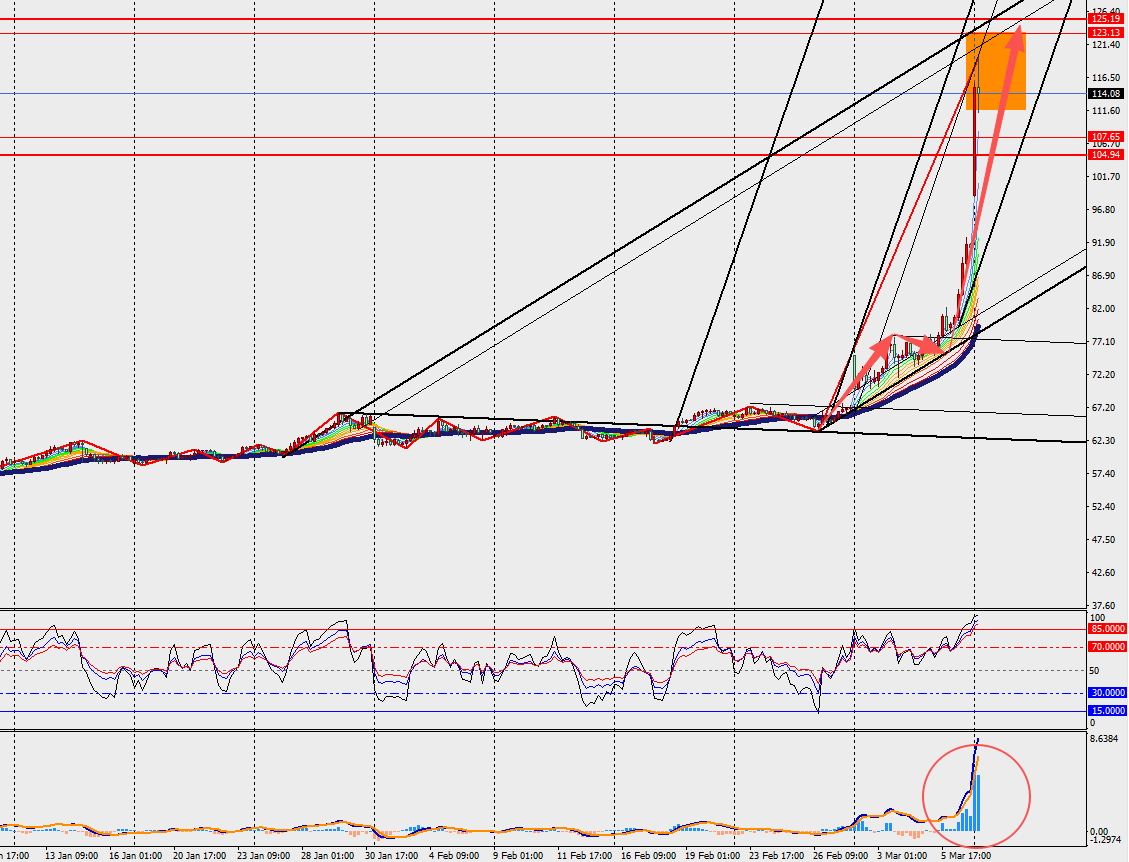Click the 86.90 price scale value
Image resolution: width=1129 pixels, height=862 pixels.
click(1104, 276)
